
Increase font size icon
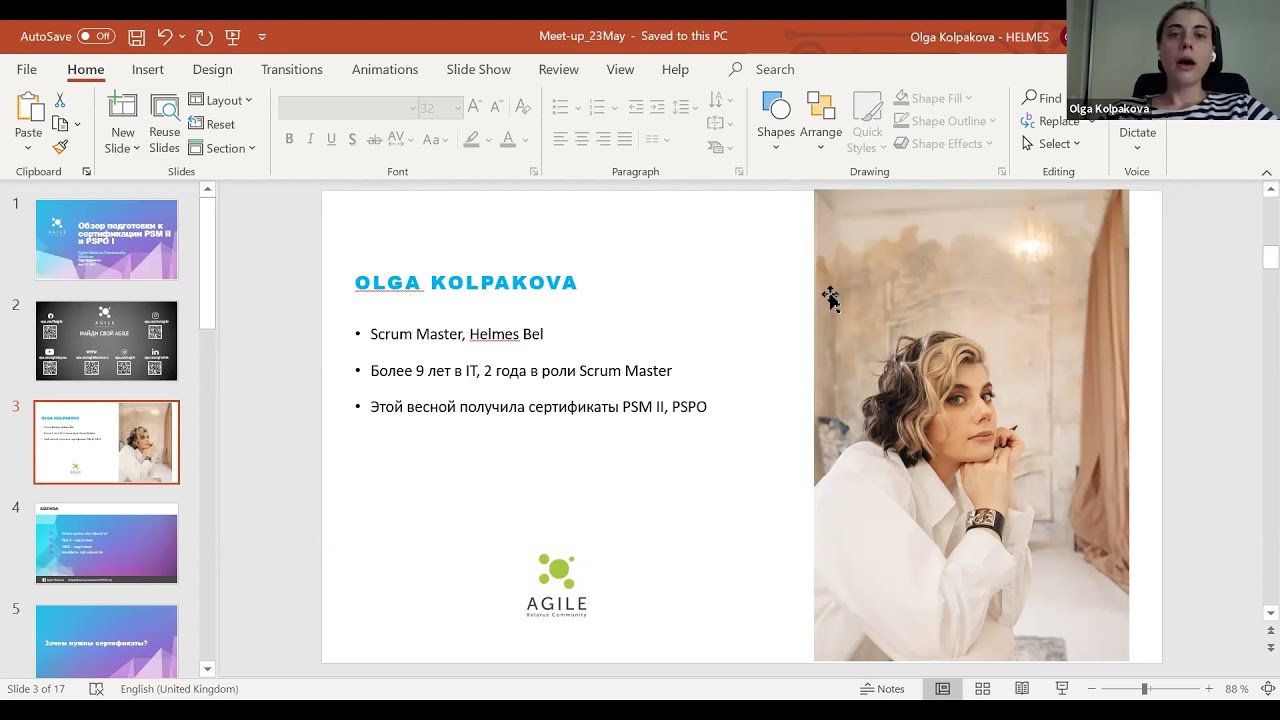point(475,107)
